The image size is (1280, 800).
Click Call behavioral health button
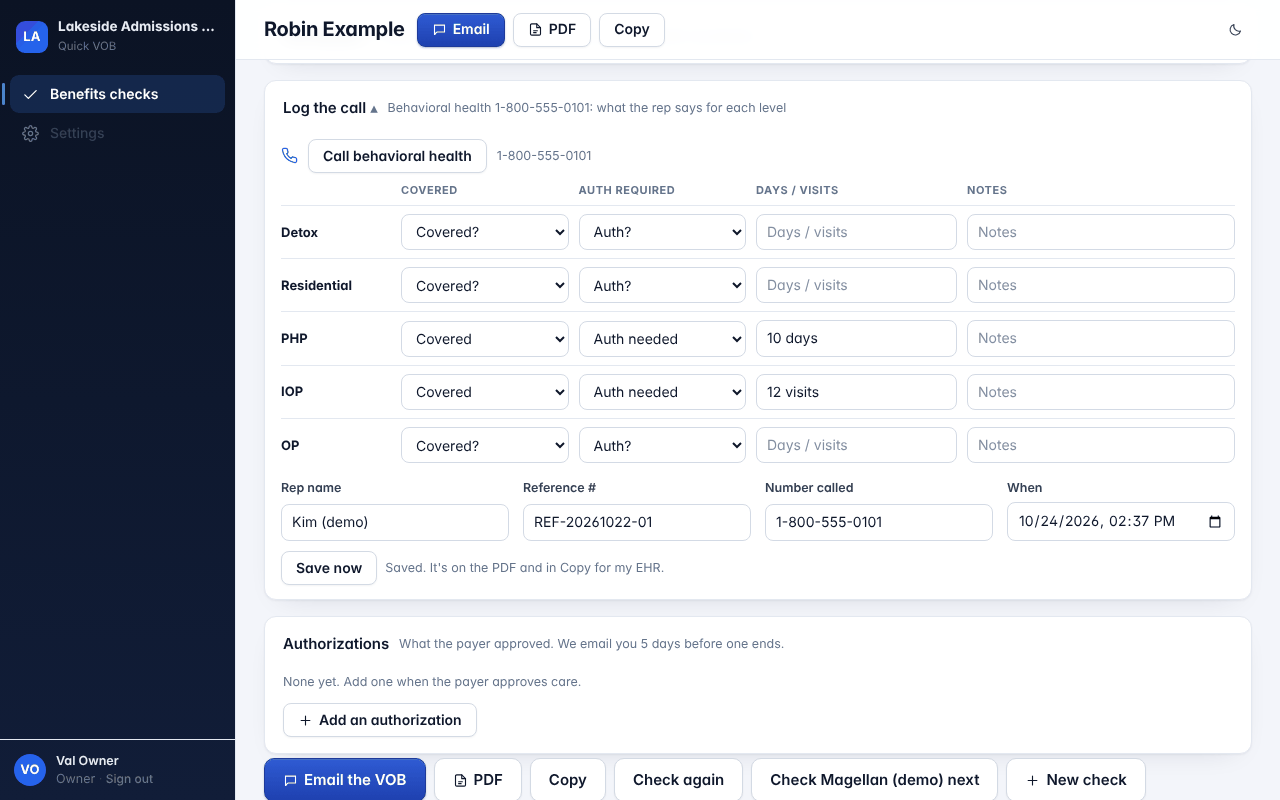click(x=397, y=156)
